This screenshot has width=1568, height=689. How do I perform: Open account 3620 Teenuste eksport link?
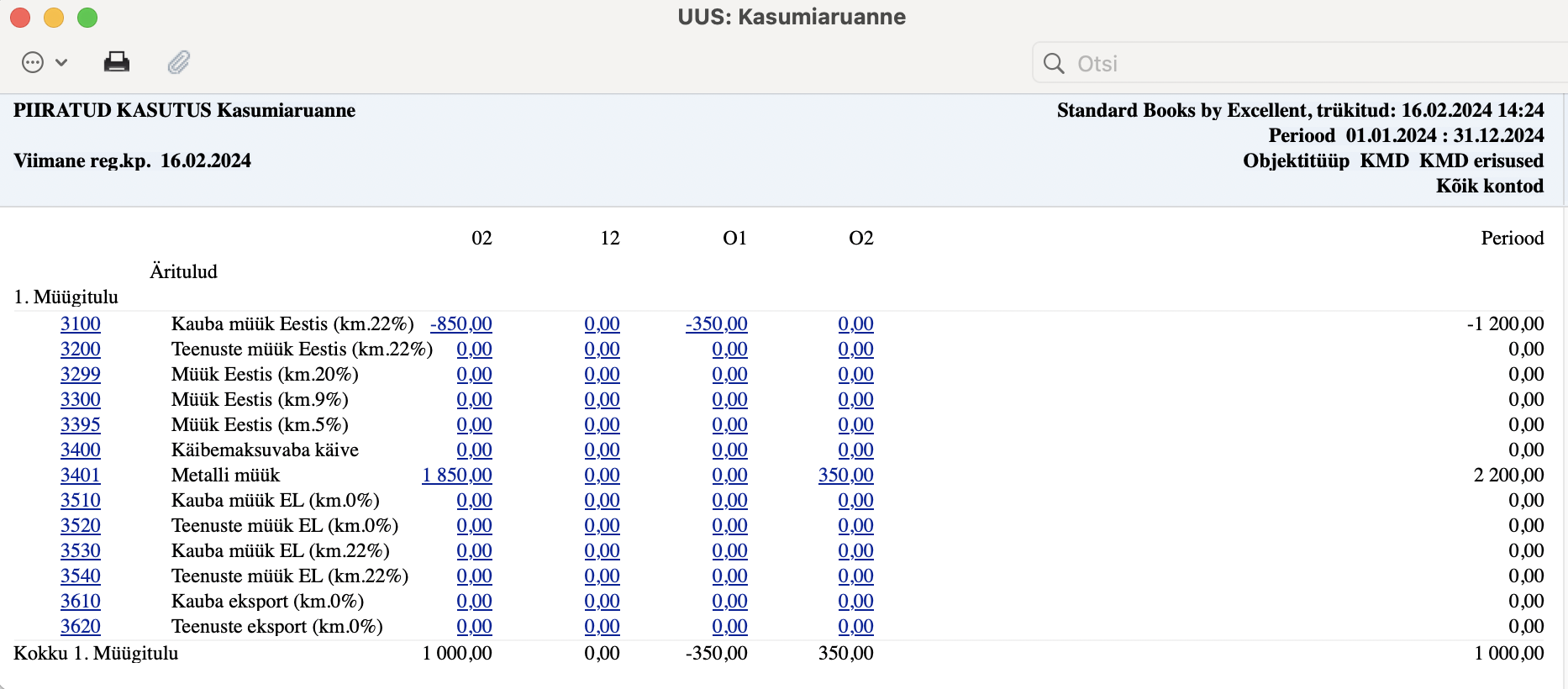coord(81,626)
